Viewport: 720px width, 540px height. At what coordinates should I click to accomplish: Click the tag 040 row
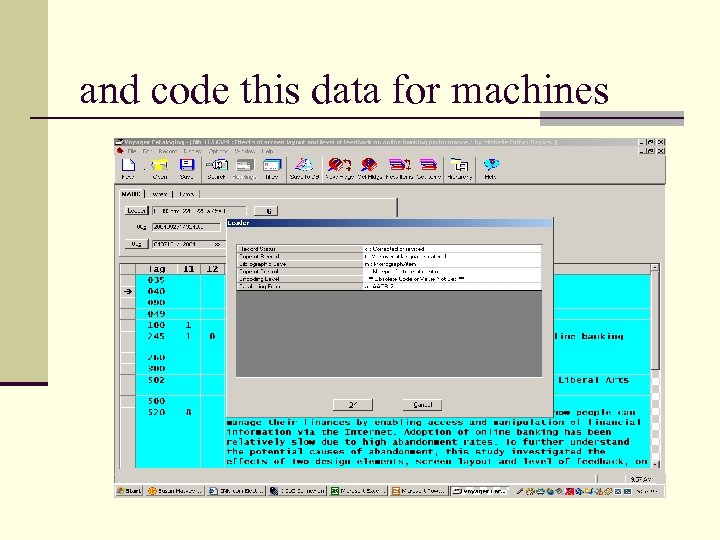pos(156,291)
